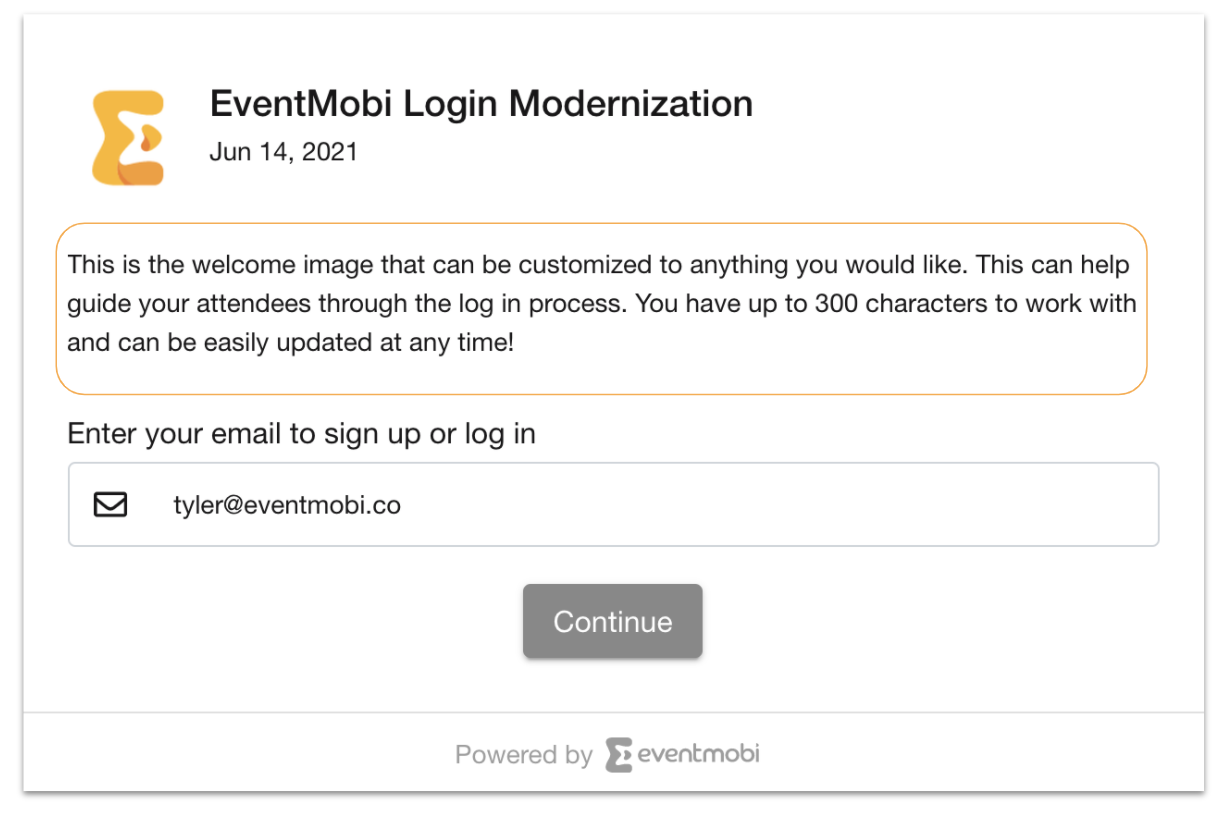Click the first line of the welcome text
The width and height of the screenshot is (1224, 814).
[x=599, y=266]
